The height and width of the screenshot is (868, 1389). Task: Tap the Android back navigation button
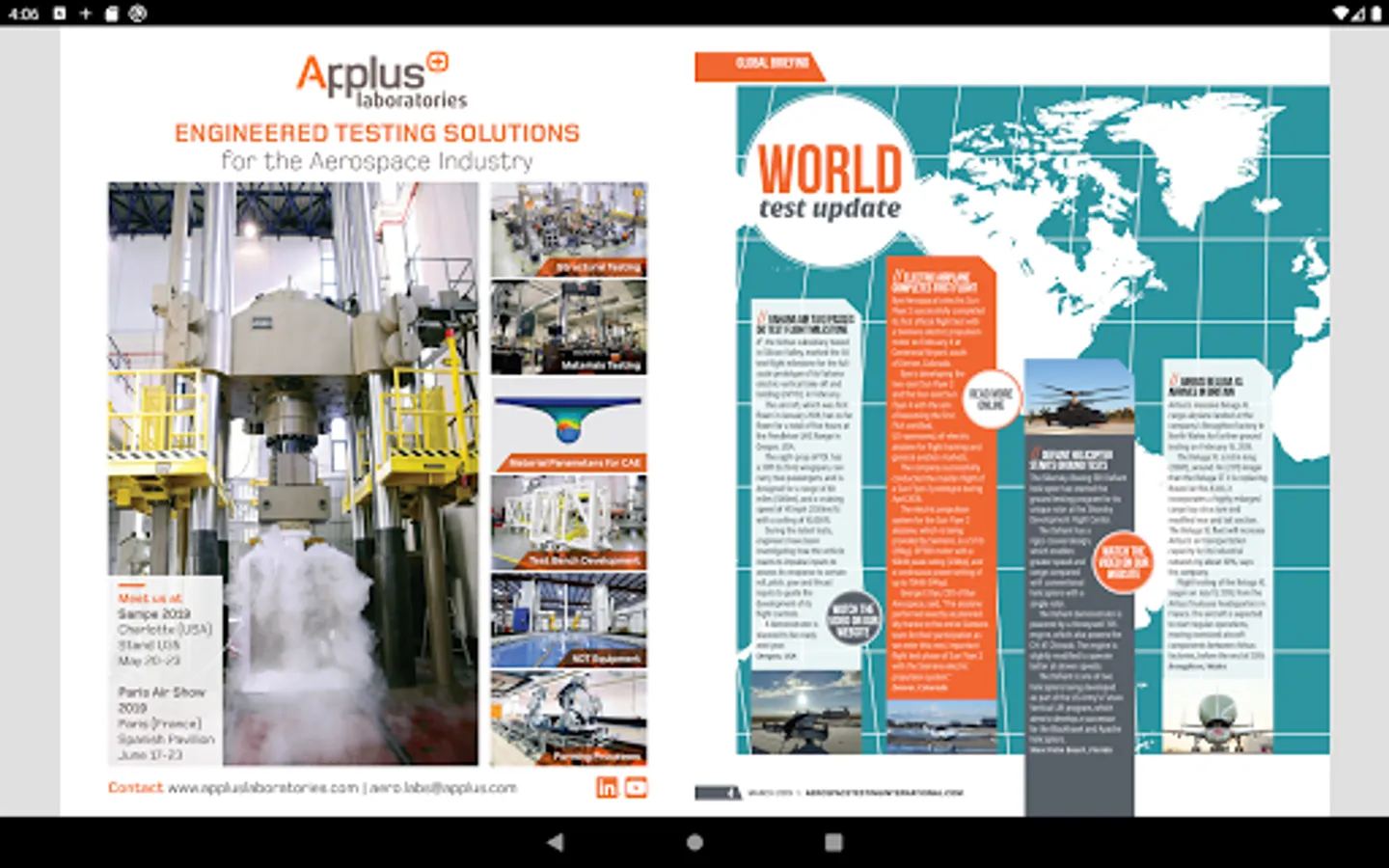click(x=555, y=842)
